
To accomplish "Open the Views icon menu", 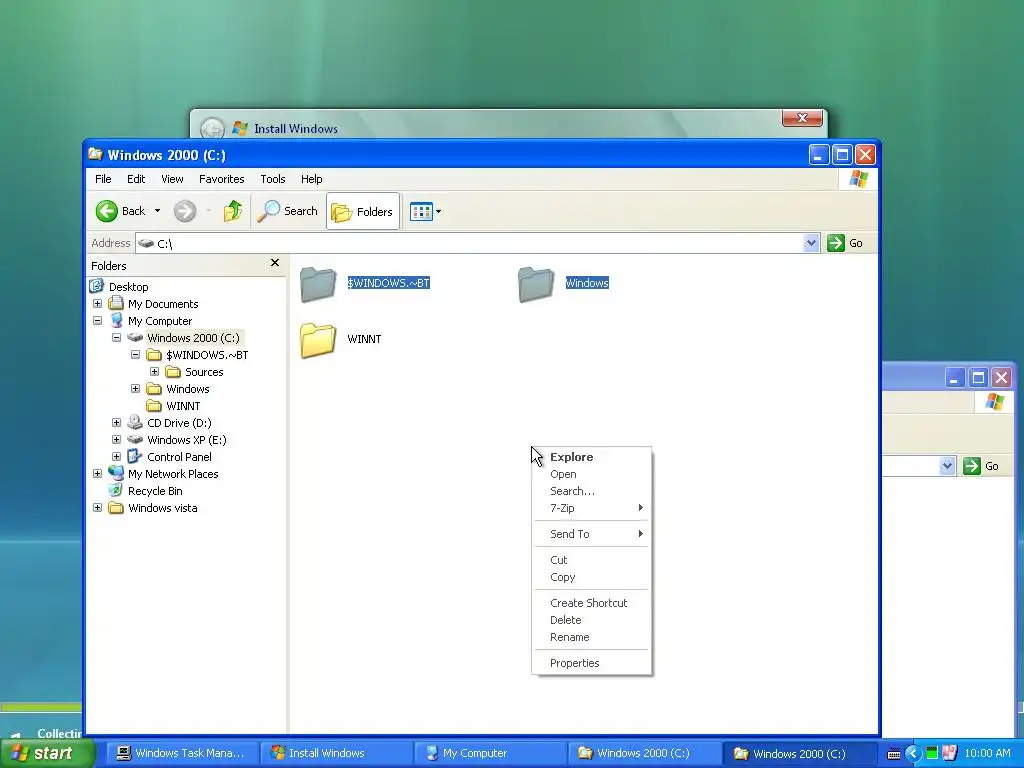I will pos(421,212).
